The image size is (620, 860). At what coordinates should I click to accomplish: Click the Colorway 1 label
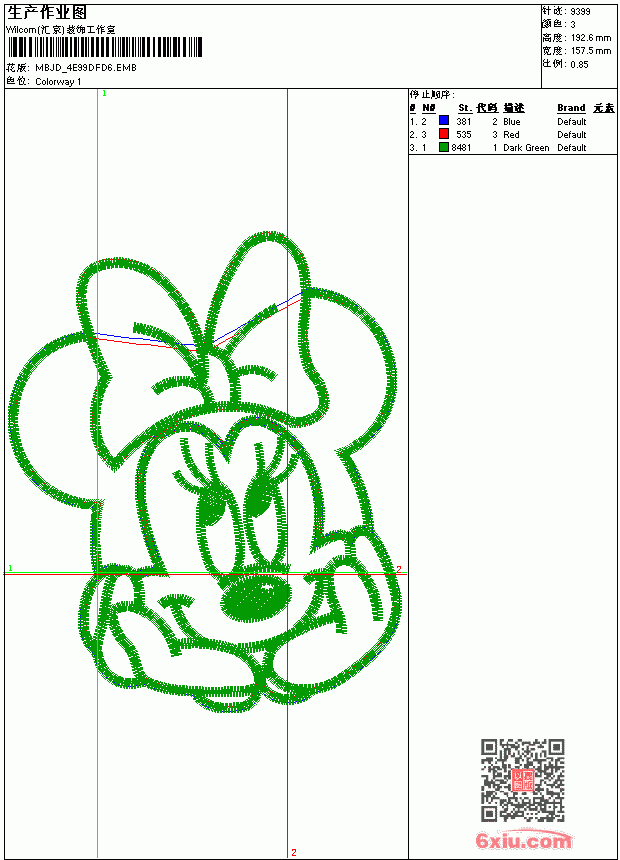pos(58,82)
